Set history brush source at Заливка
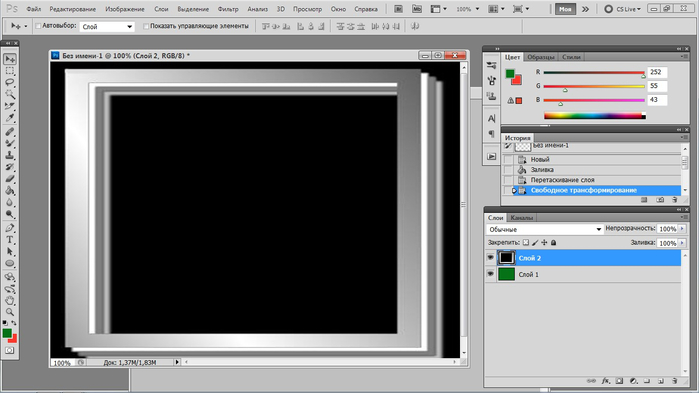Screen dimensions: 699x393 coord(508,170)
